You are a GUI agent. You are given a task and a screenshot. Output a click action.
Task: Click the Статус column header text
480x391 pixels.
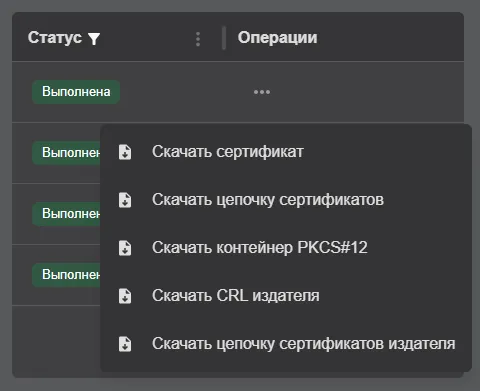[x=55, y=37]
